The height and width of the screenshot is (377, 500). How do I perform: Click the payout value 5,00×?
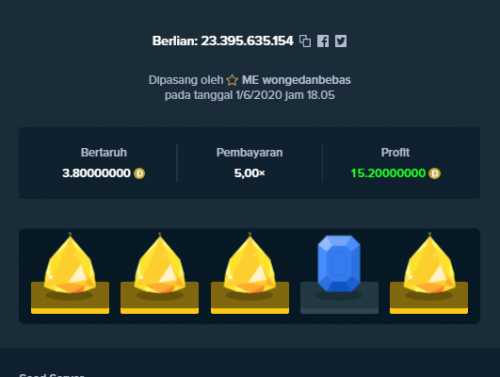[x=249, y=173]
